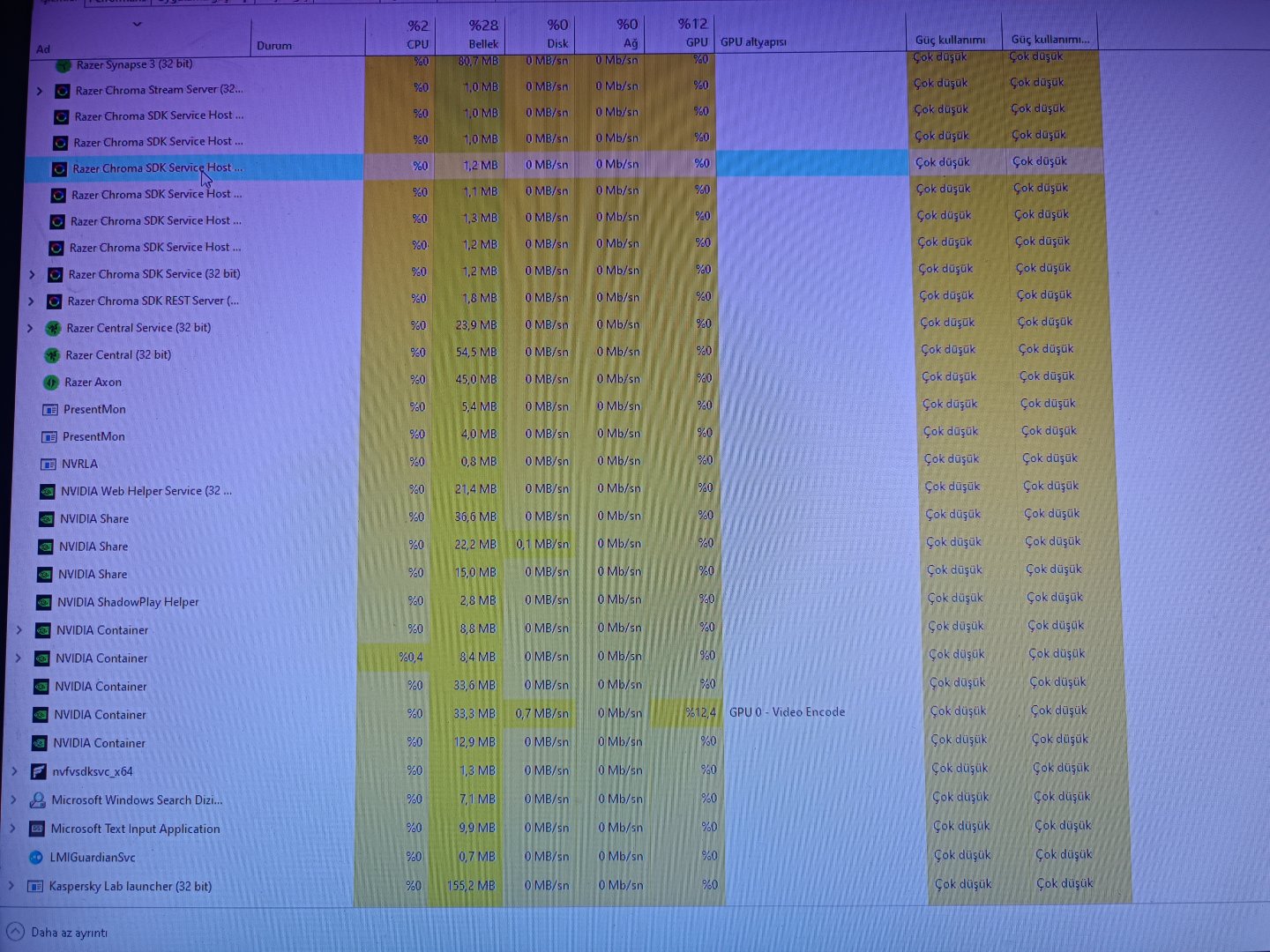This screenshot has height=952, width=1270.
Task: Click the icon of NVIDIA Container using 12,9 MB
Action: click(x=40, y=743)
